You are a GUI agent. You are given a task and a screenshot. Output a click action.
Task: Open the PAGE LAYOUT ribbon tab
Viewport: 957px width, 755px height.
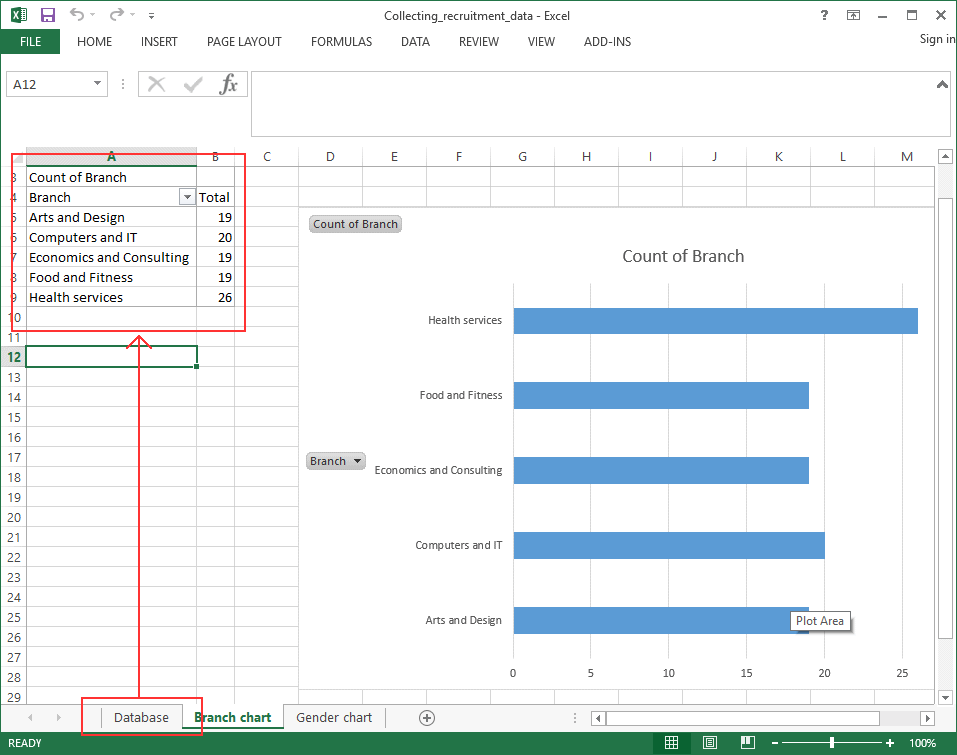pos(244,42)
